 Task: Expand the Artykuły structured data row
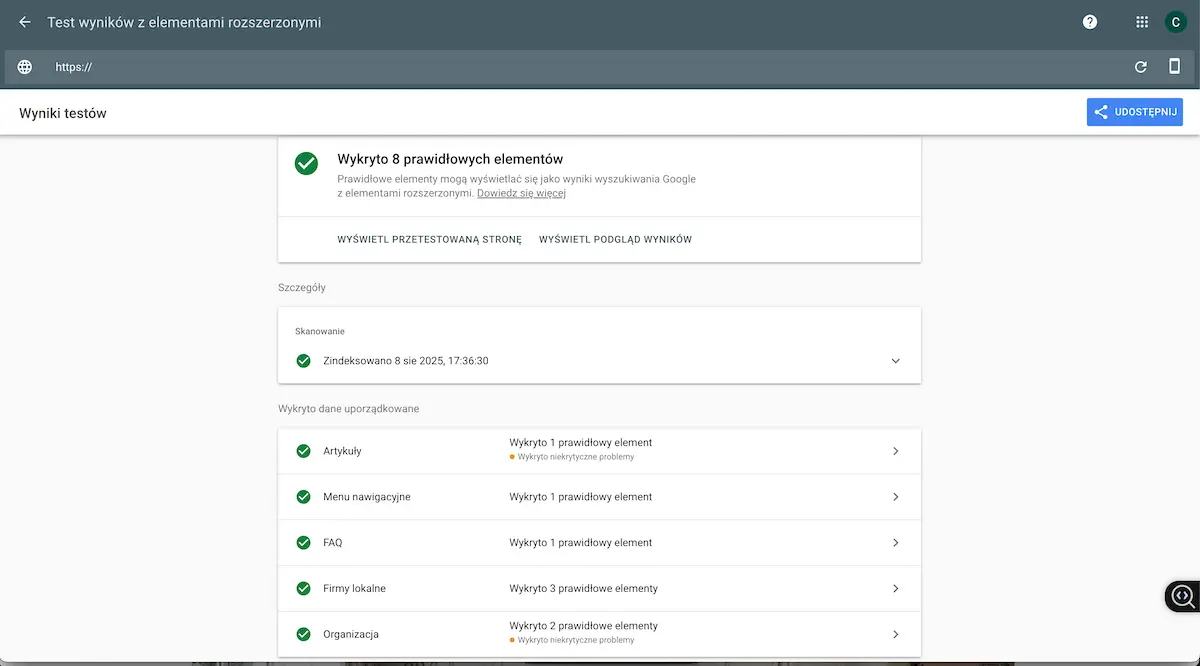click(896, 450)
